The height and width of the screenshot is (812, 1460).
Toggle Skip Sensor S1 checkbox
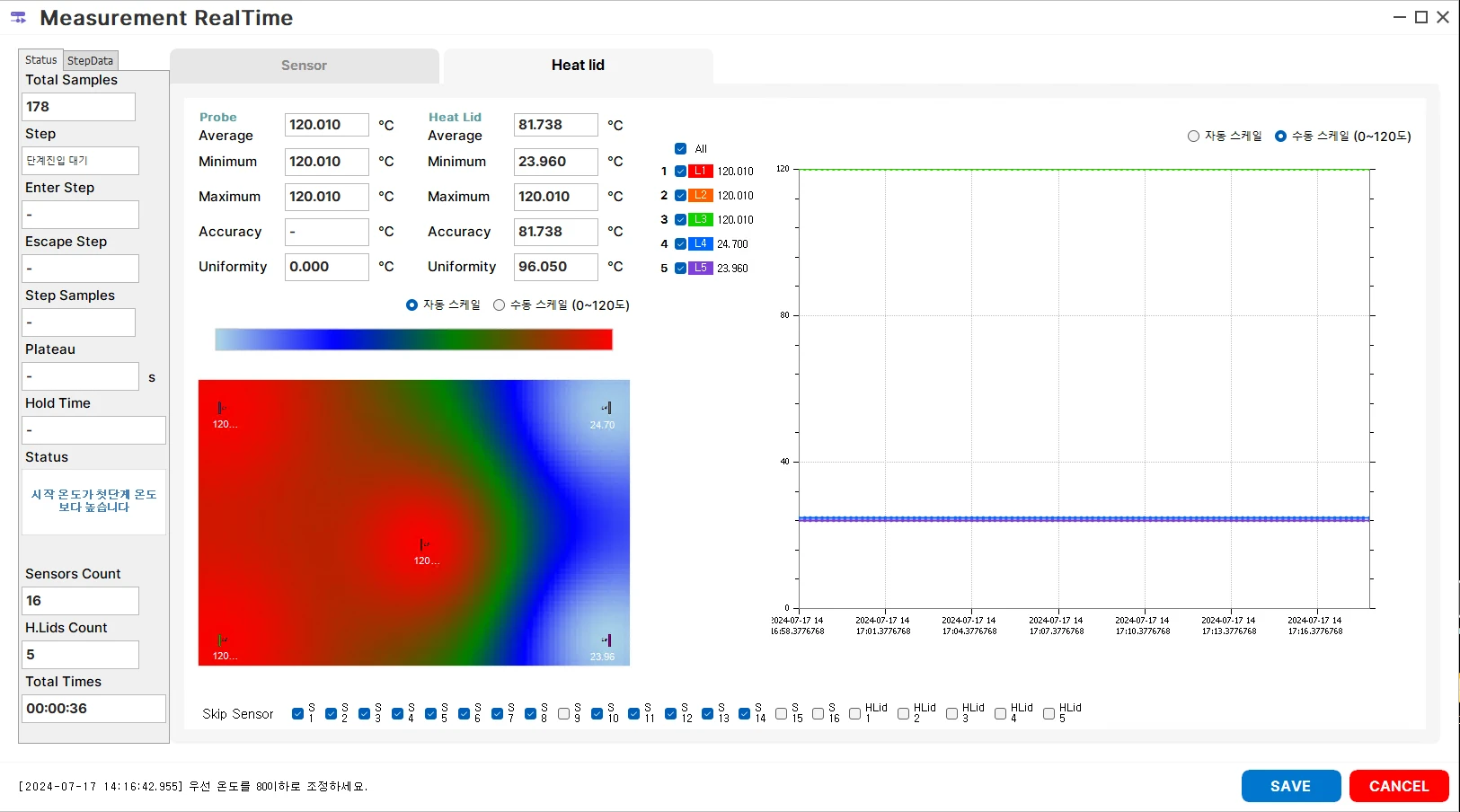[x=297, y=714]
